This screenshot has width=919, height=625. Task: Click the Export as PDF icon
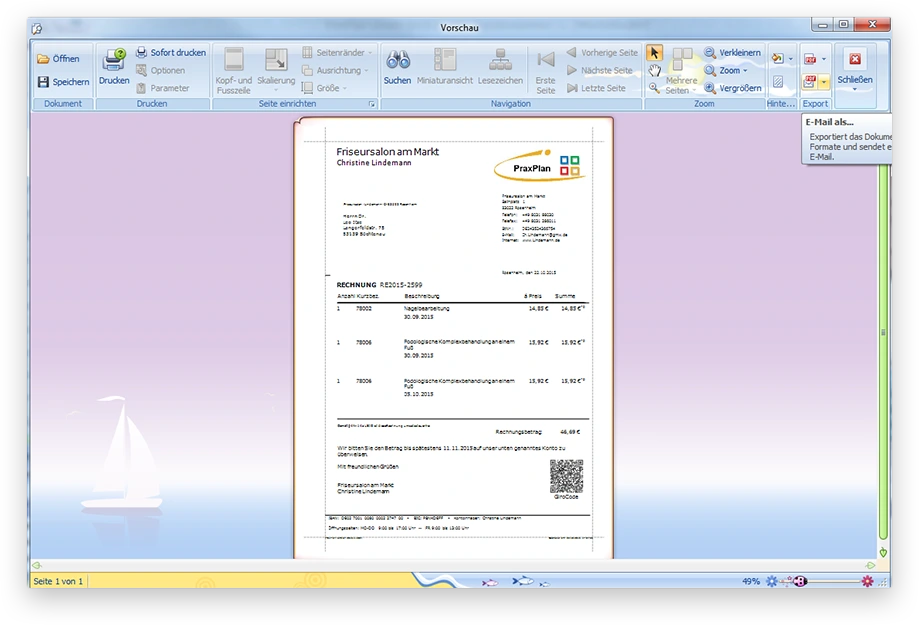point(810,59)
